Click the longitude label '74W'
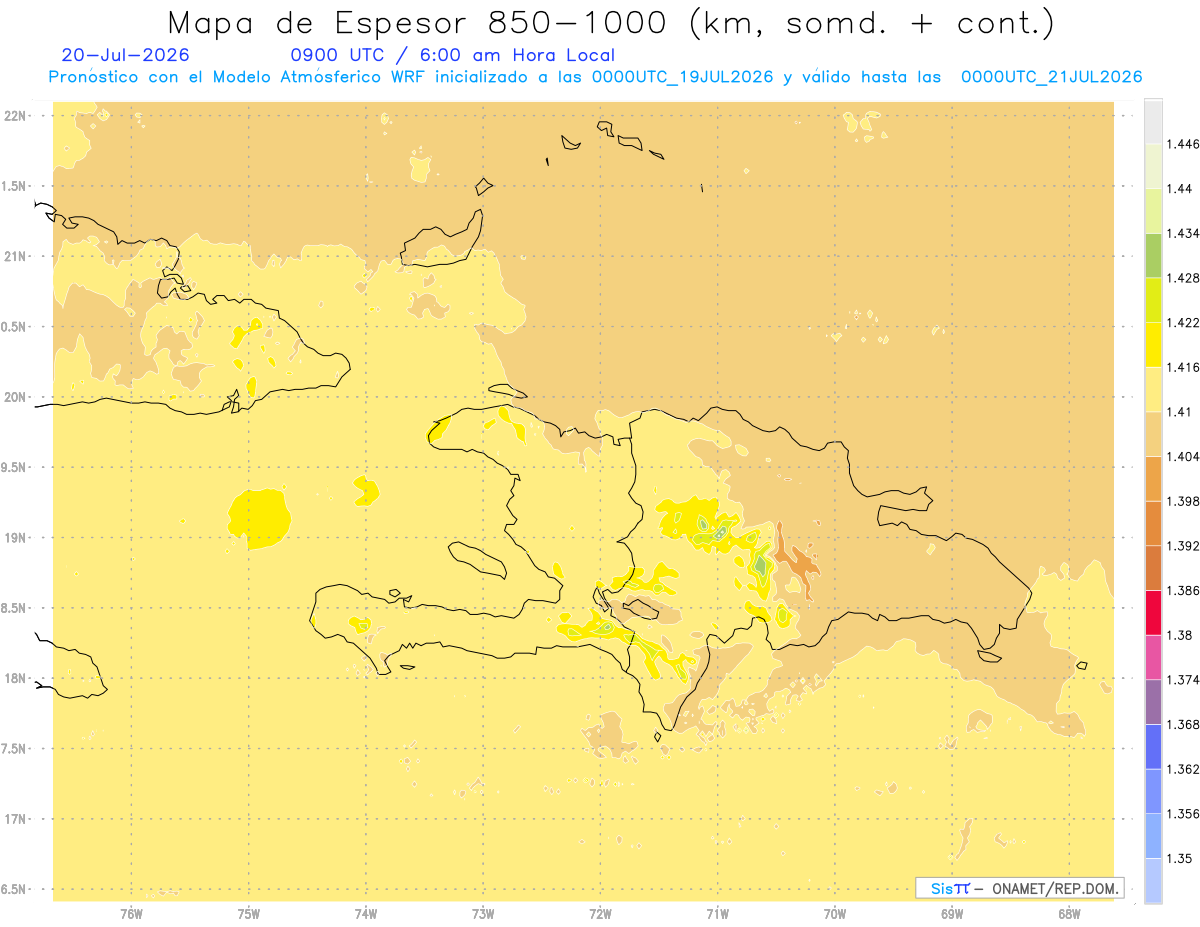The width and height of the screenshot is (1200, 927). [x=366, y=914]
